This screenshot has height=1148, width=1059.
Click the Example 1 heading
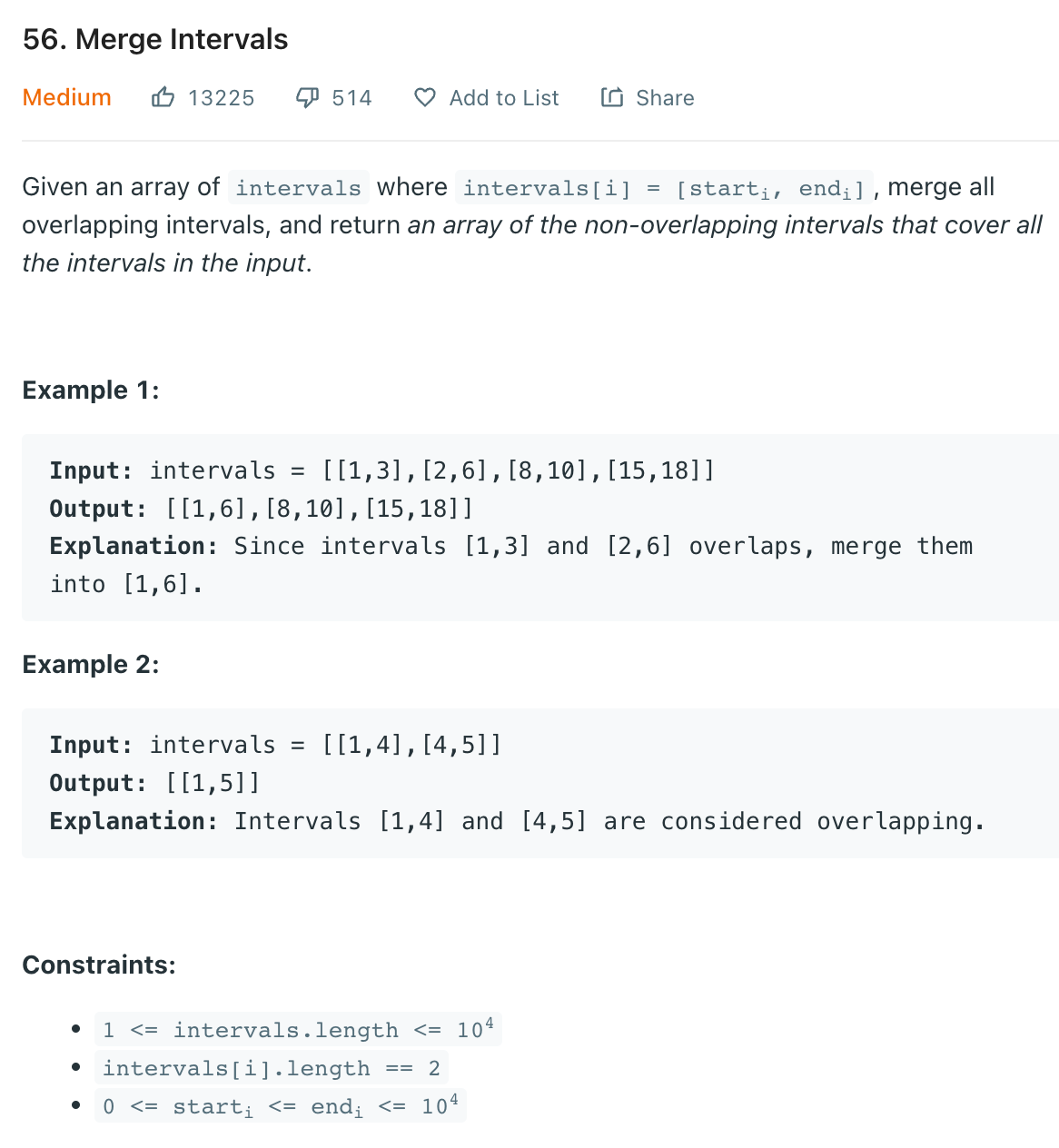pyautogui.click(x=91, y=391)
